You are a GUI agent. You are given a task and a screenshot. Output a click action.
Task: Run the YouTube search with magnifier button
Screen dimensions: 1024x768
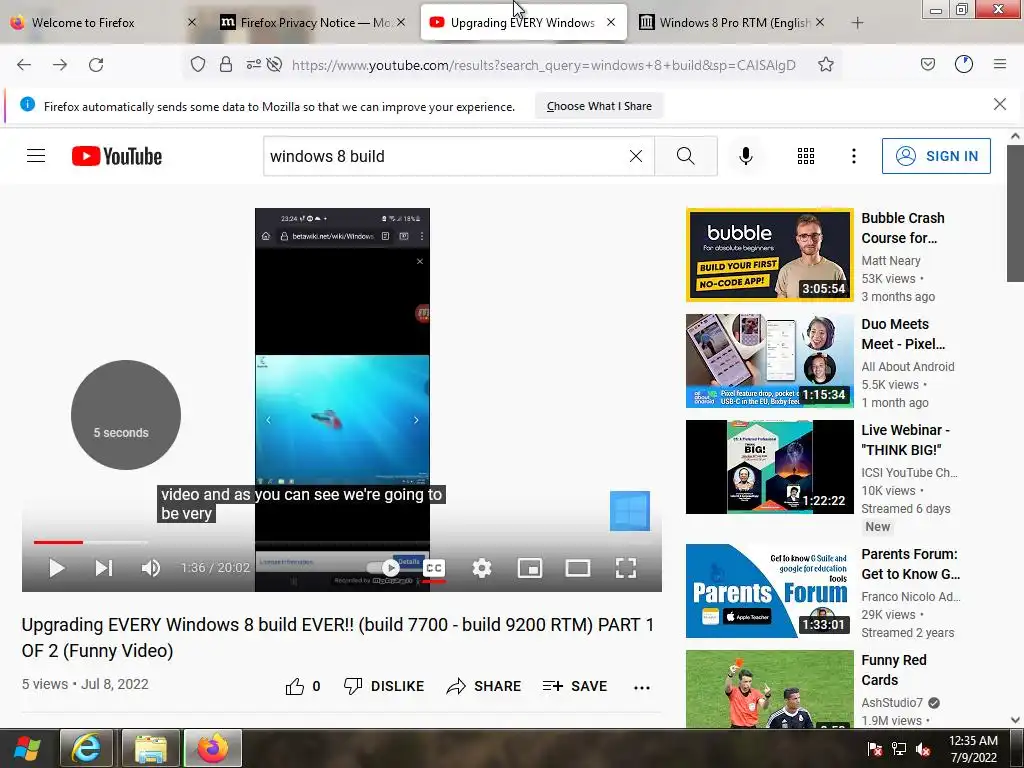pyautogui.click(x=686, y=156)
